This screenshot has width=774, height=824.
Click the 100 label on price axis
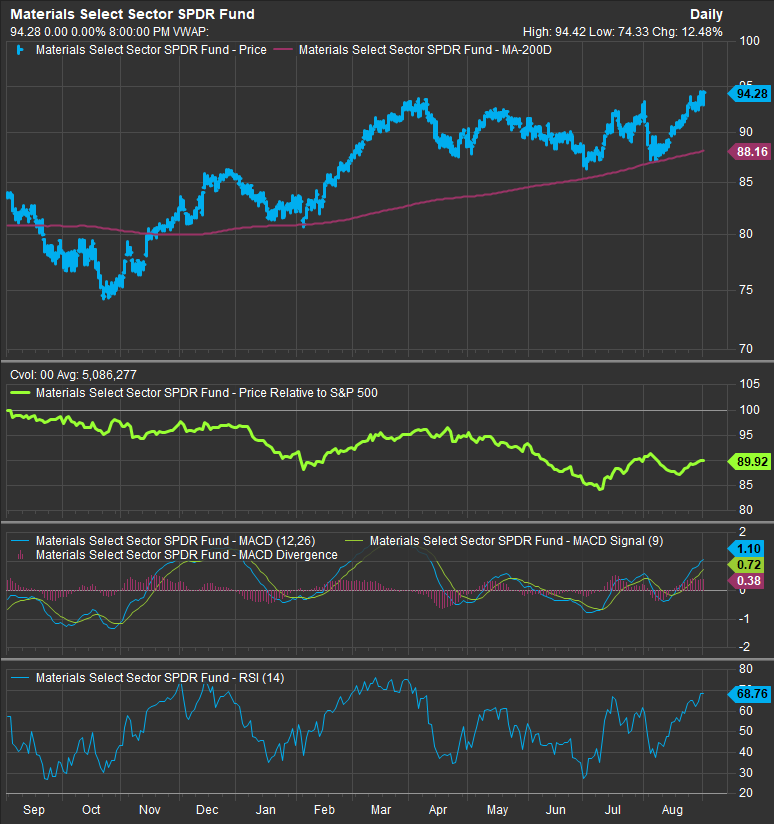749,41
